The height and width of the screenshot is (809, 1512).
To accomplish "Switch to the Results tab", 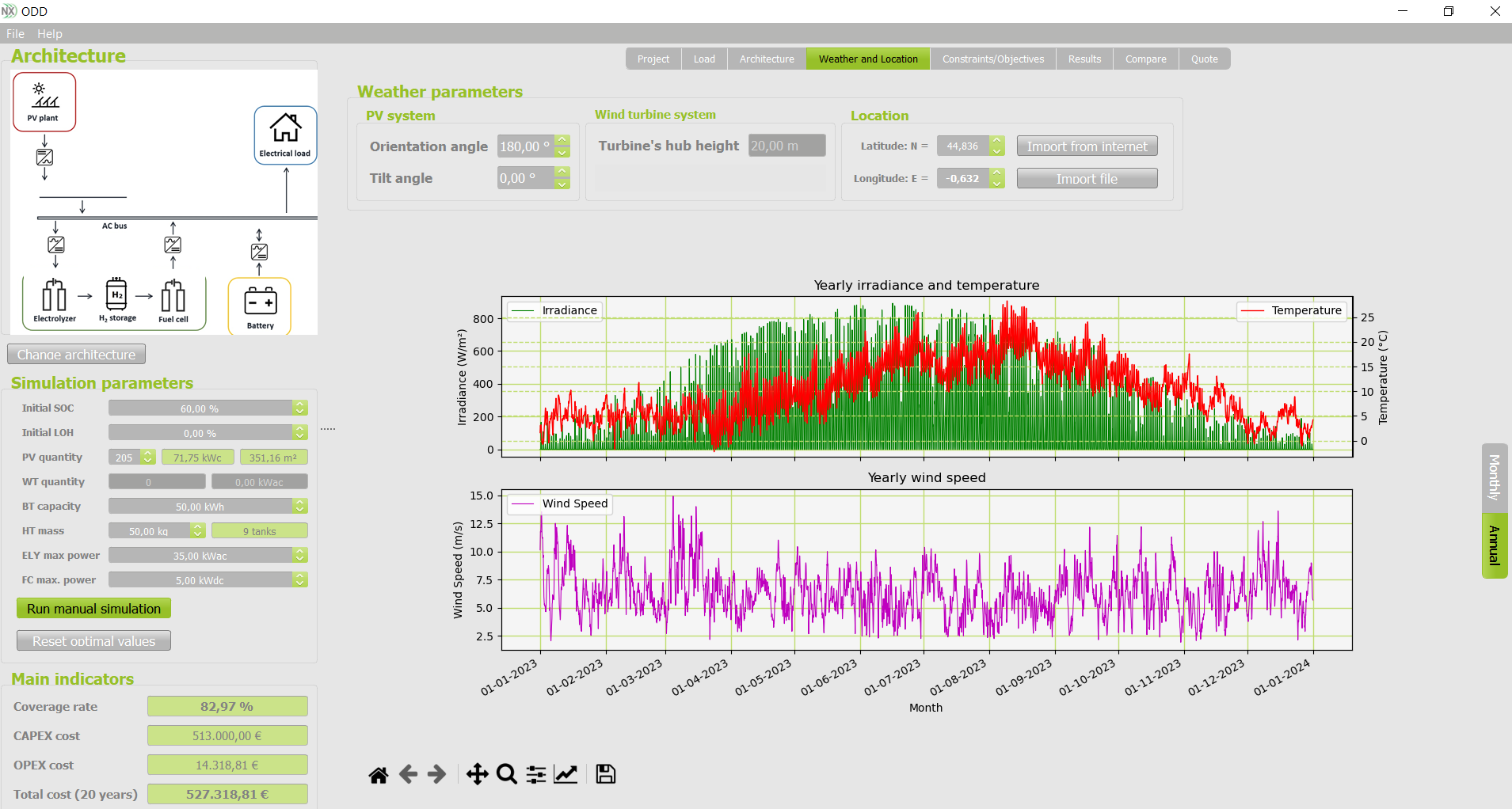I will [x=1084, y=59].
